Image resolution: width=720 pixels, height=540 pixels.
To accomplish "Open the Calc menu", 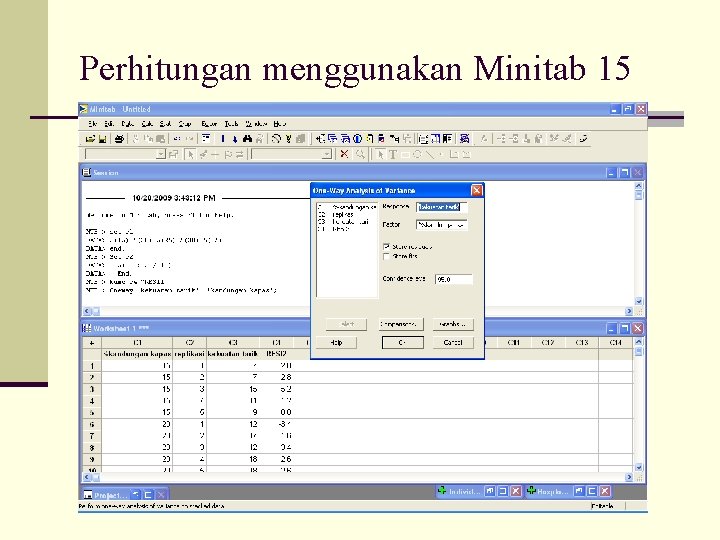I will [x=147, y=124].
